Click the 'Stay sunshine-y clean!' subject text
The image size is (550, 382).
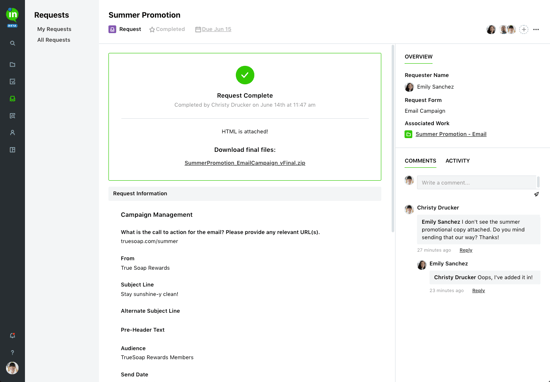coord(149,294)
